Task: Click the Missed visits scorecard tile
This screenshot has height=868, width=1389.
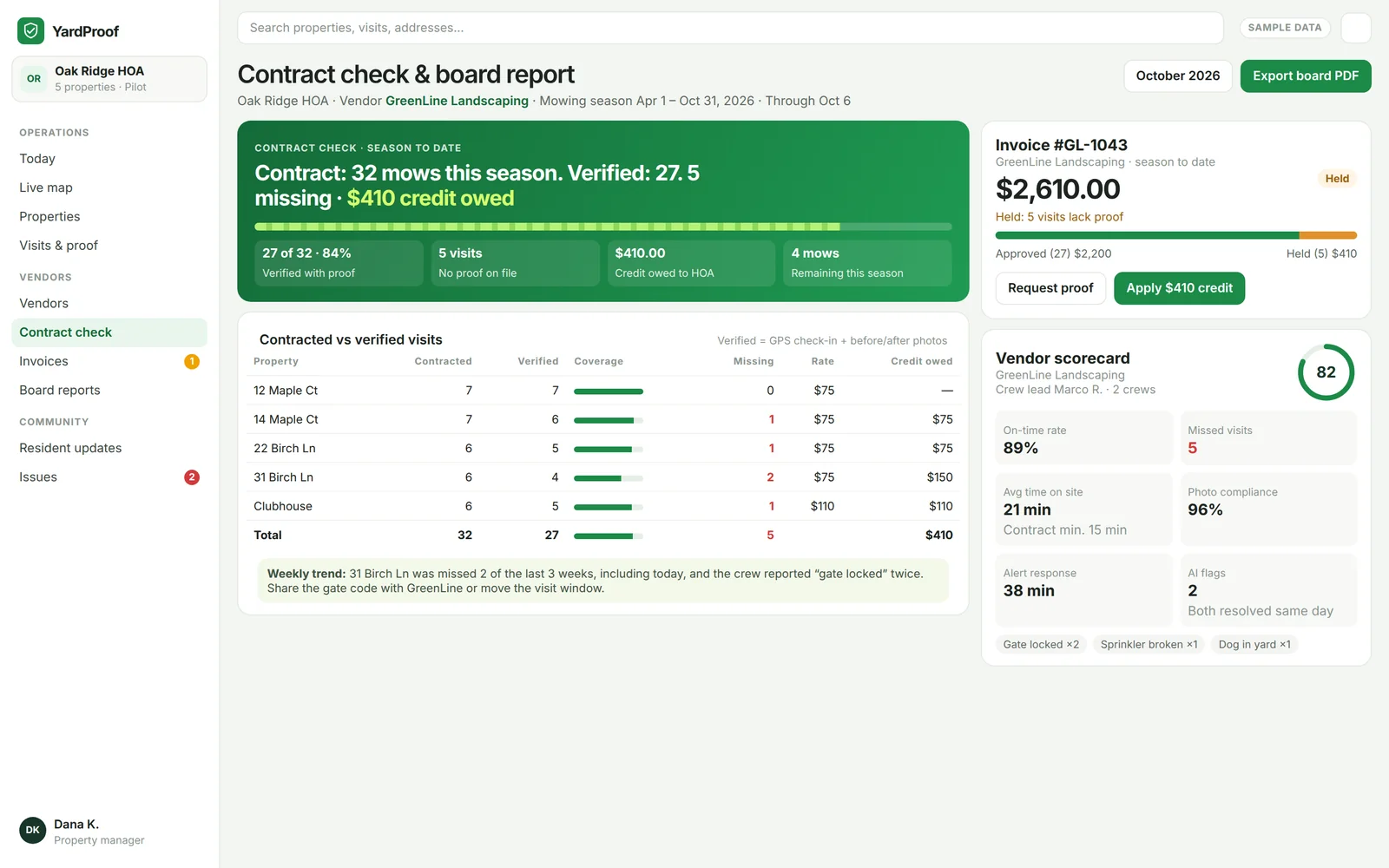Action: (1268, 438)
